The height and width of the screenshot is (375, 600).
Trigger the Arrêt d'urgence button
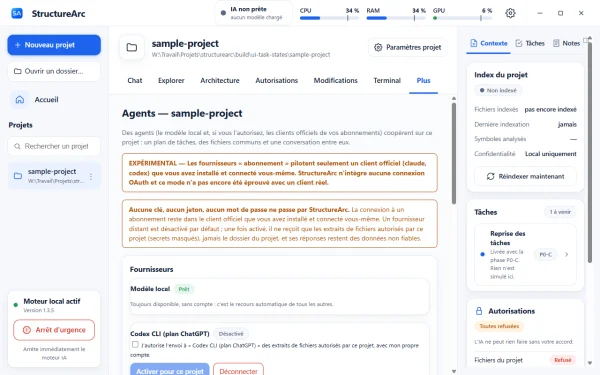(54, 330)
